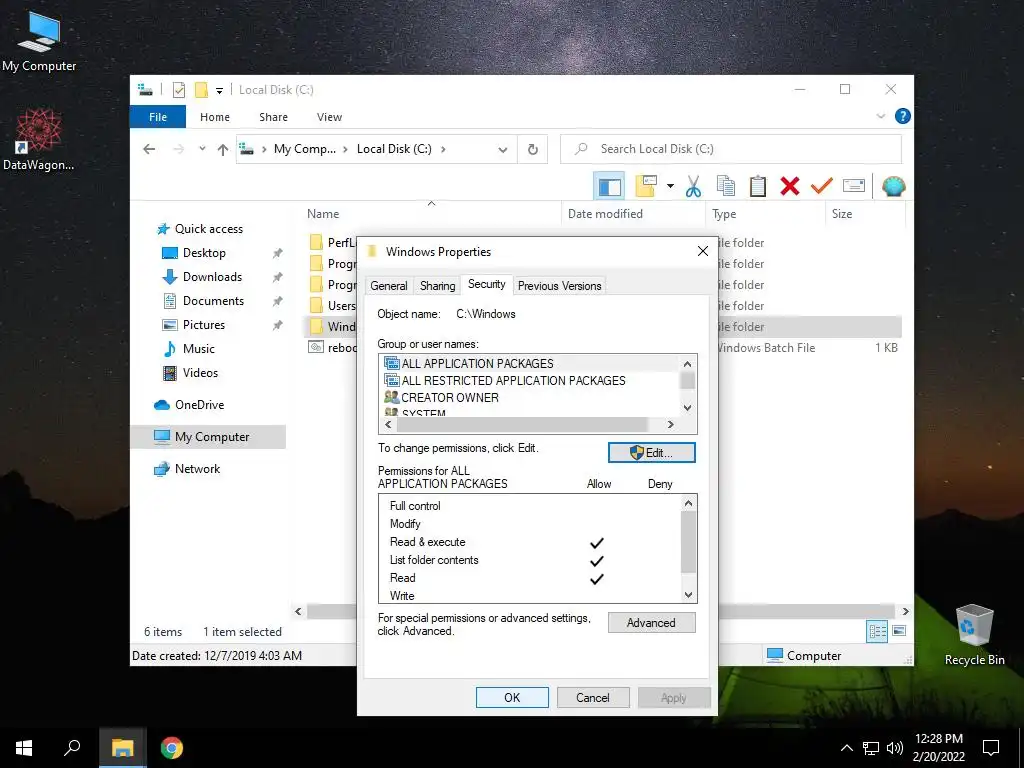Click the scissors Cut icon
Image resolution: width=1024 pixels, height=768 pixels.
coord(693,187)
